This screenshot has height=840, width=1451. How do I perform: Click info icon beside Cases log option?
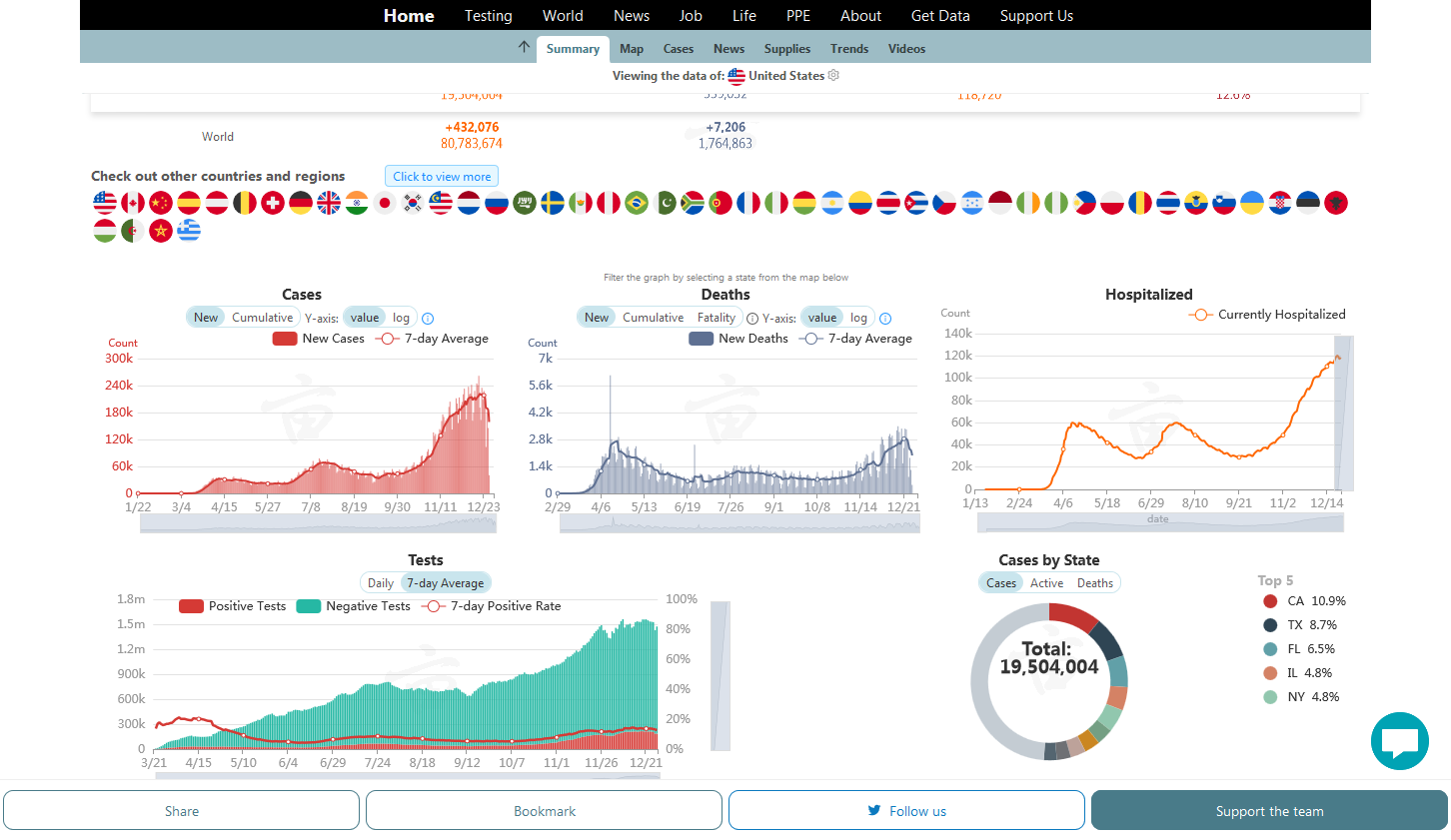(x=428, y=319)
